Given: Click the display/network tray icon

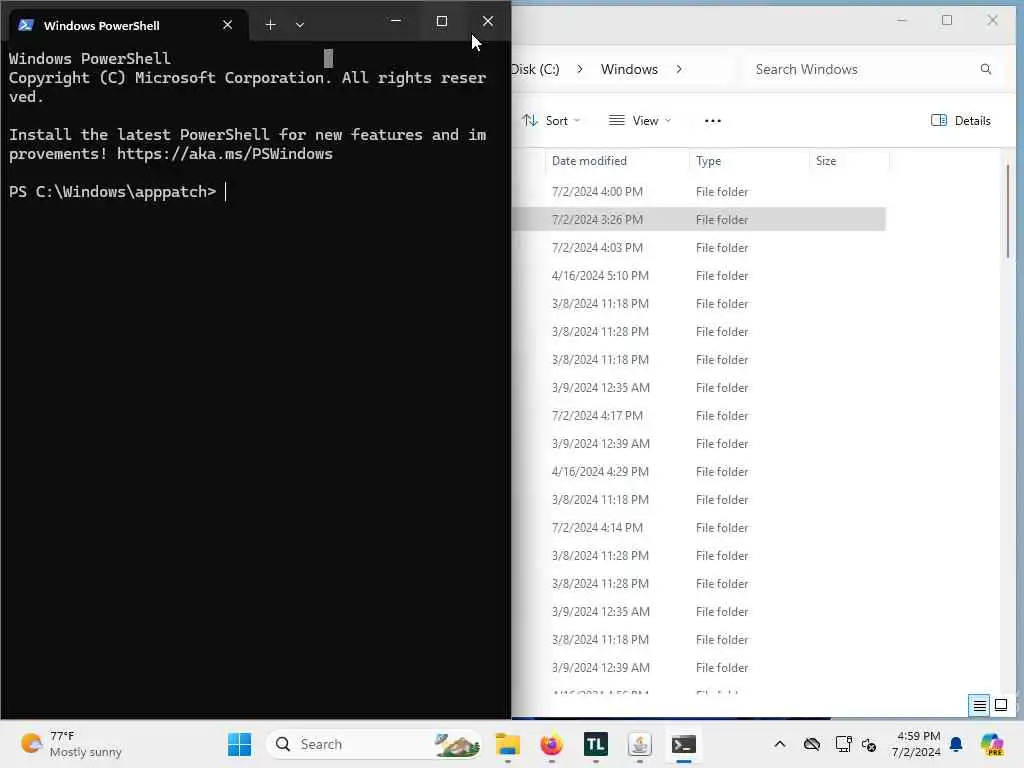Looking at the screenshot, I should tap(843, 744).
